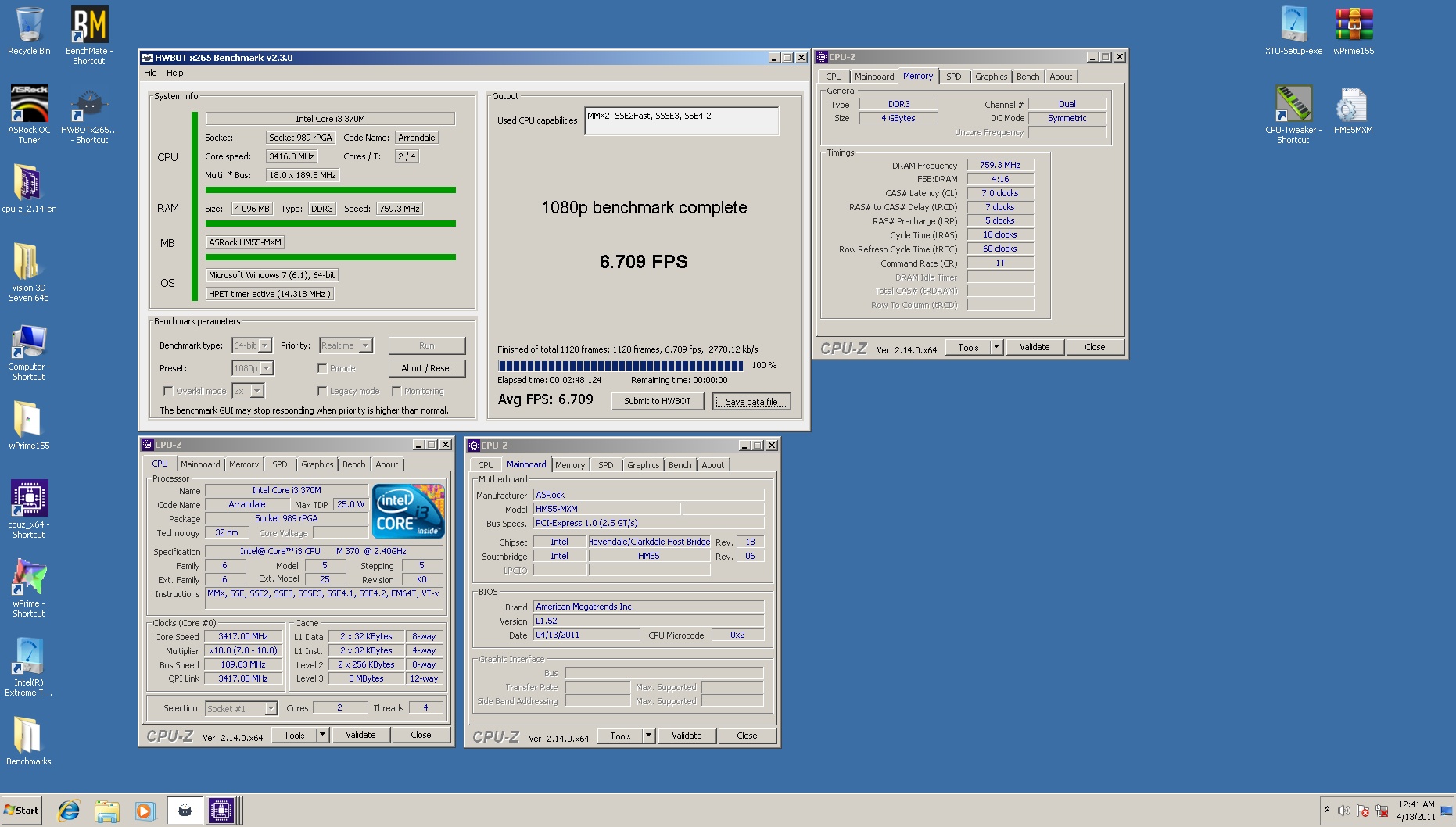Toggle the Legacy mode checkbox
This screenshot has height=827, width=1456.
click(322, 391)
